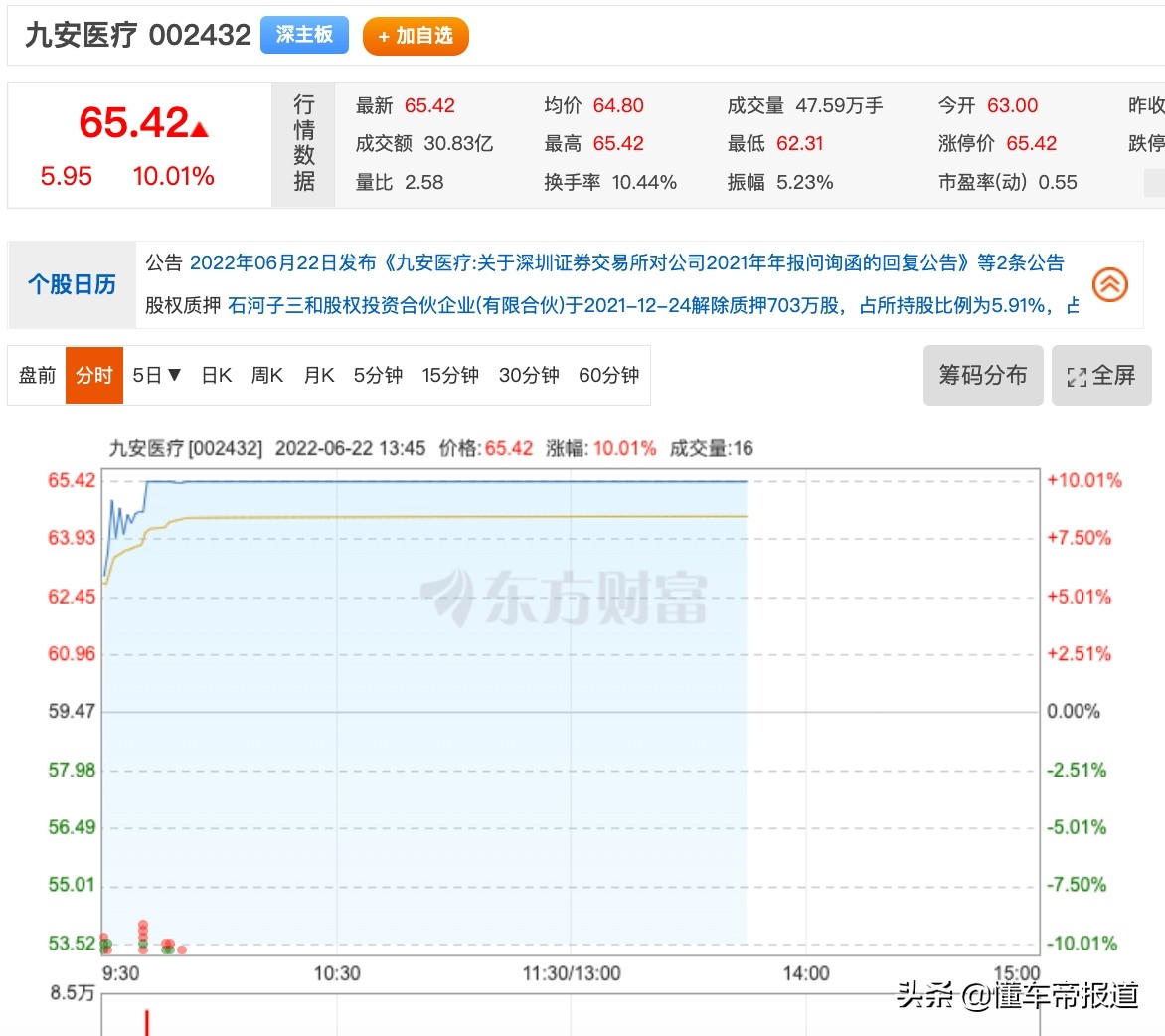The width and height of the screenshot is (1165, 1036).
Task: Click the 59.47 baseline price label
Action: [72, 711]
